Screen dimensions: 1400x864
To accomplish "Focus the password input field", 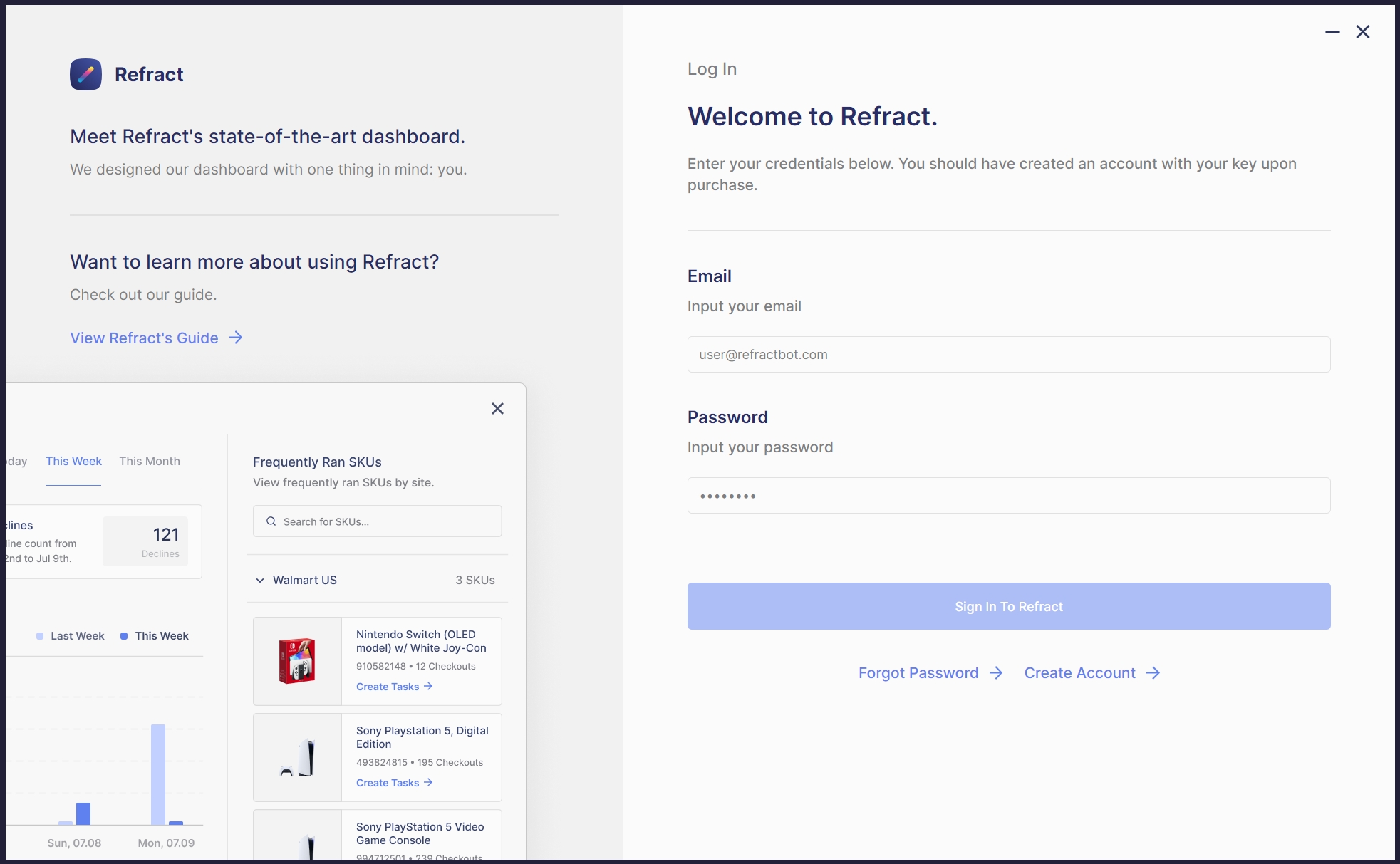I will point(1008,495).
